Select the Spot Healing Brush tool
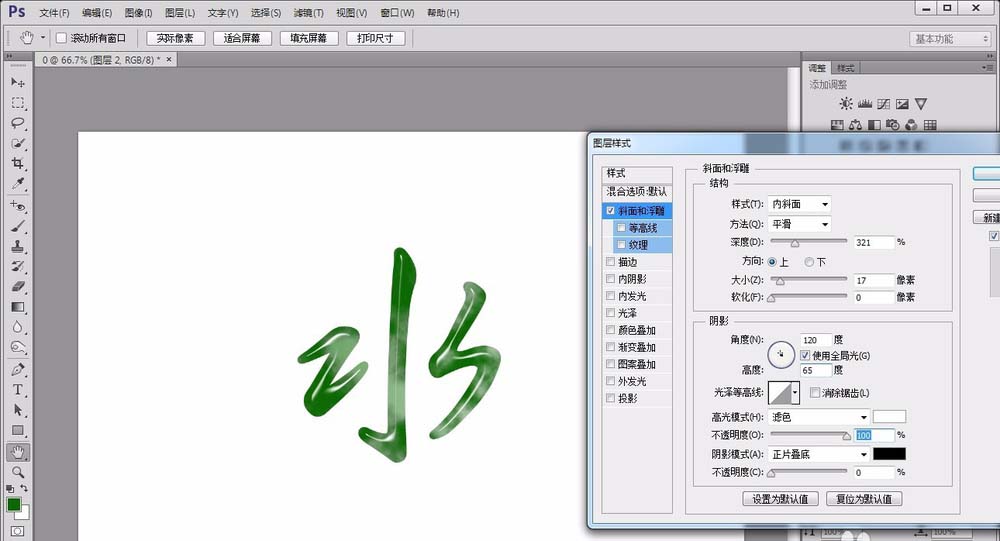 point(18,206)
